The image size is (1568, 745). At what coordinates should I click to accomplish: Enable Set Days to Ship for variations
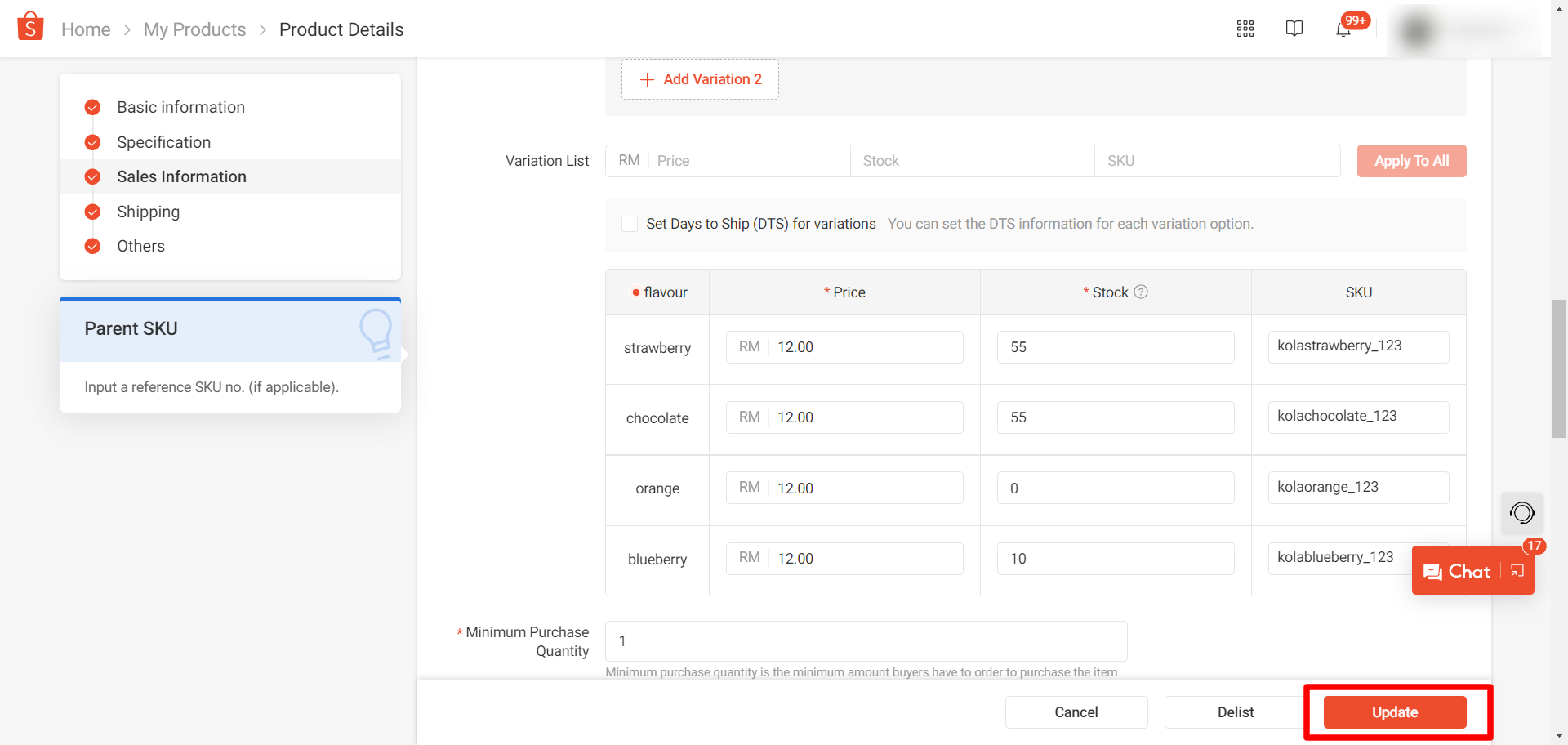point(630,224)
